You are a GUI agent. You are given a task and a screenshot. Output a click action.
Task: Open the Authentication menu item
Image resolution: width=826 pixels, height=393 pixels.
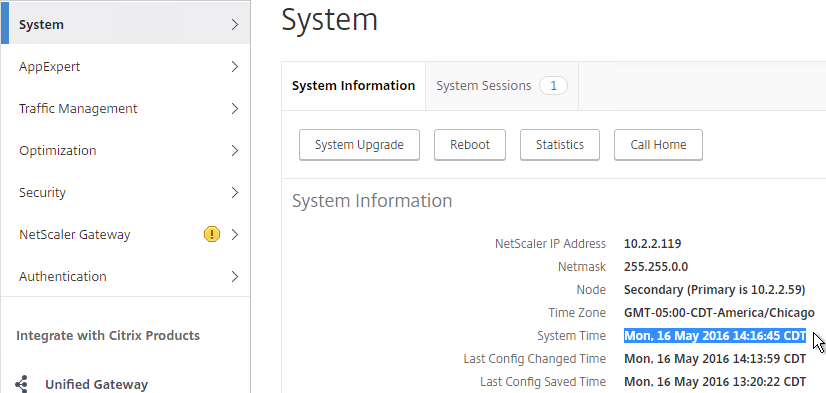point(125,276)
